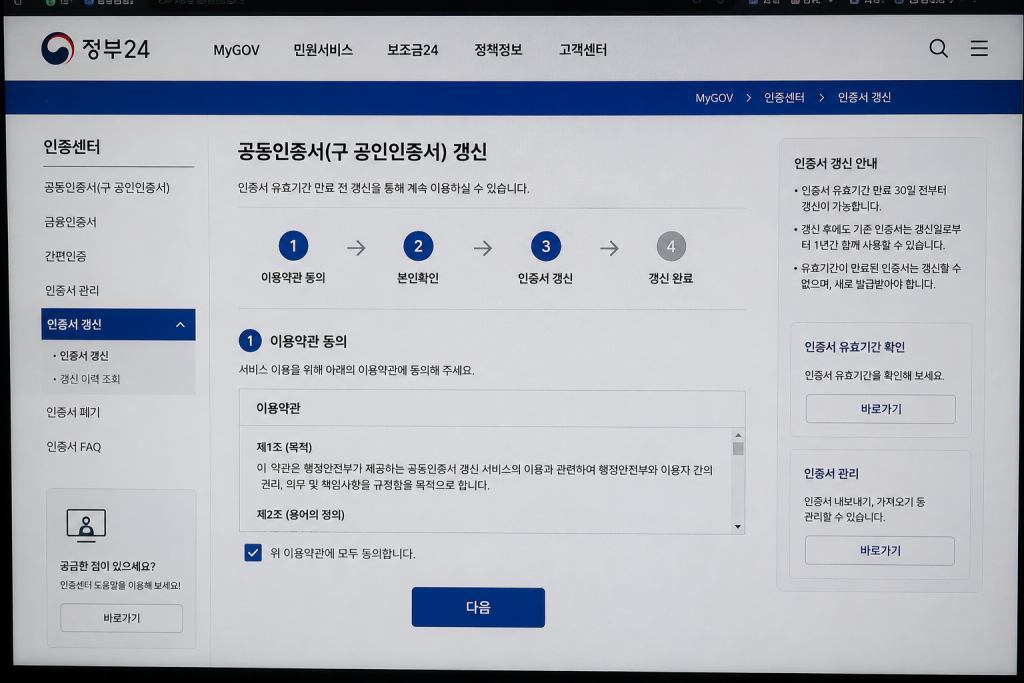Click the terms box scroll down arrow
Screen dimensions: 1024x683
pos(738,526)
